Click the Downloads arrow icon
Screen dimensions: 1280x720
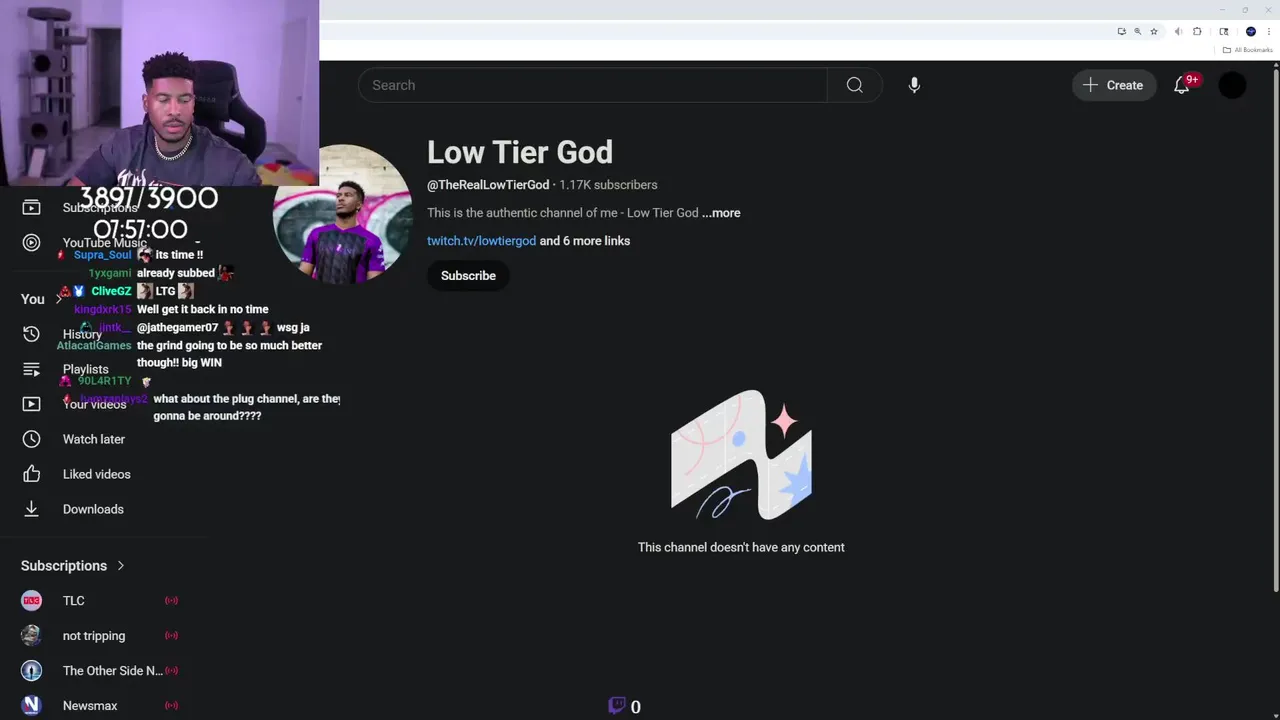31,509
